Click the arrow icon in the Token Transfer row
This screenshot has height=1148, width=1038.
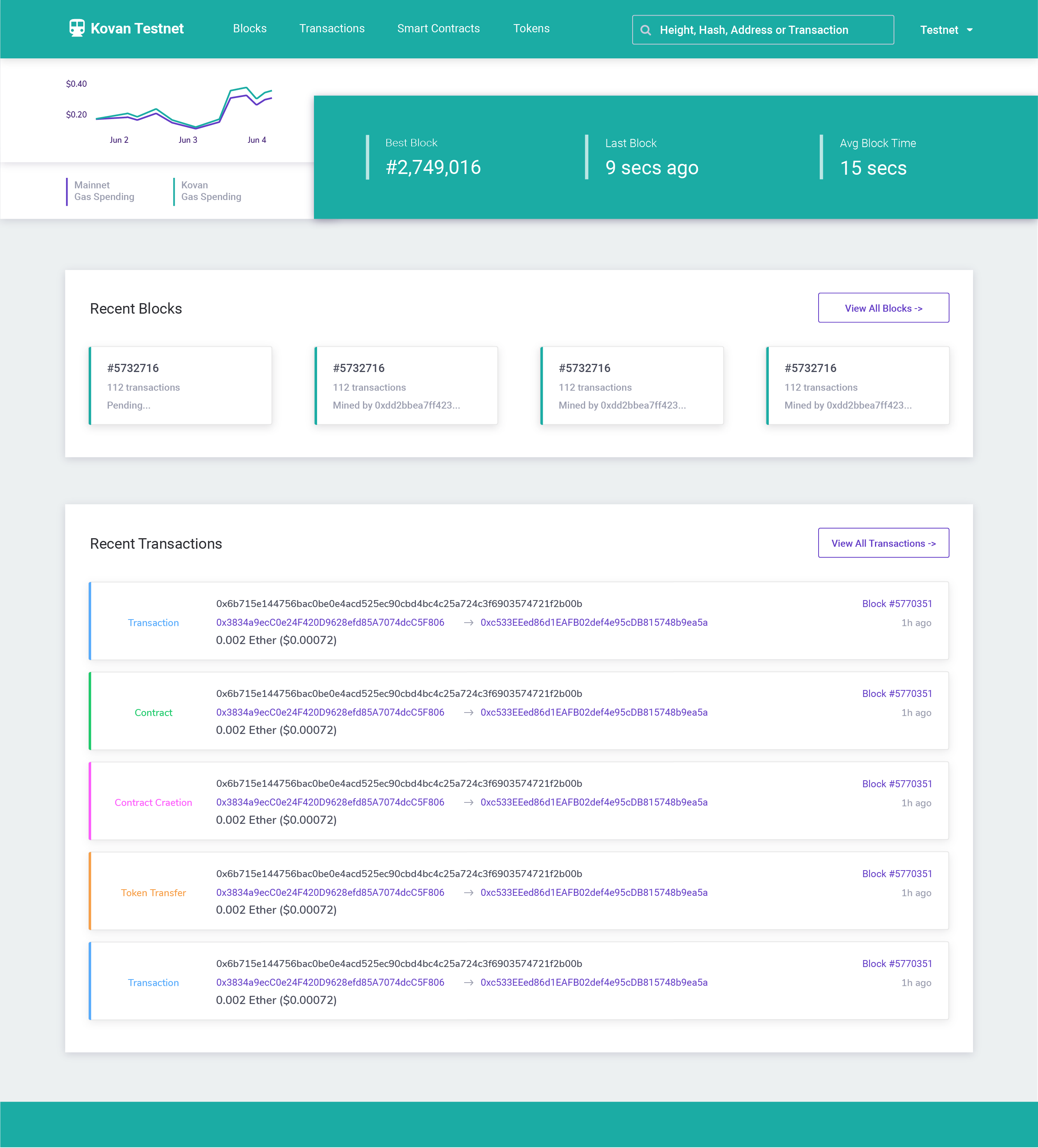pos(468,892)
